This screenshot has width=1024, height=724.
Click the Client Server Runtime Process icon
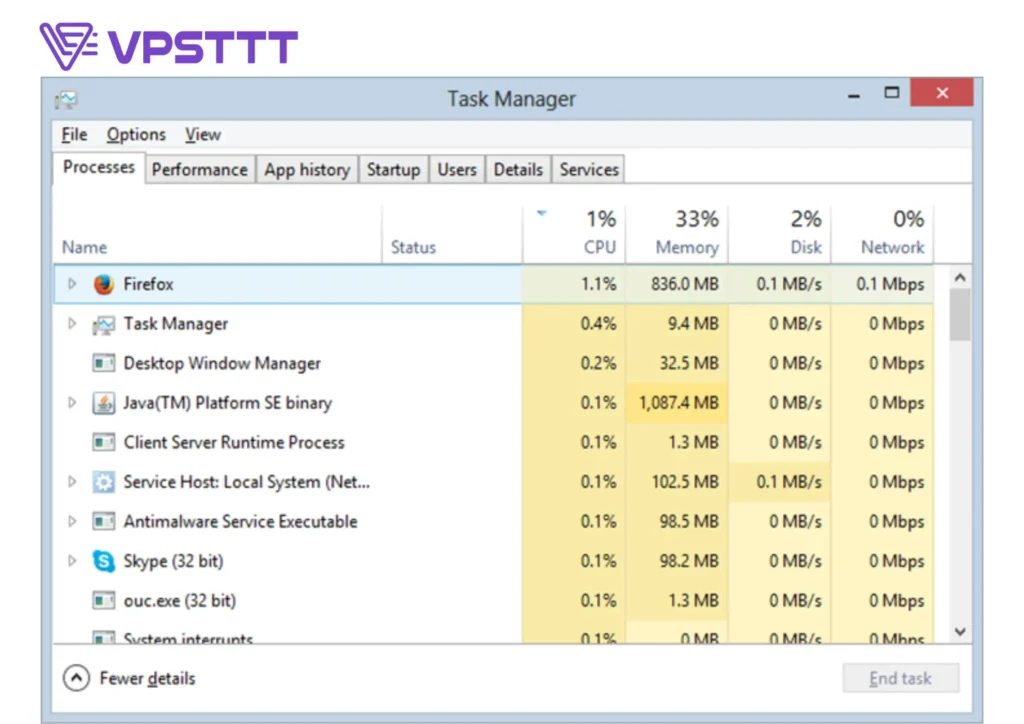(x=103, y=443)
